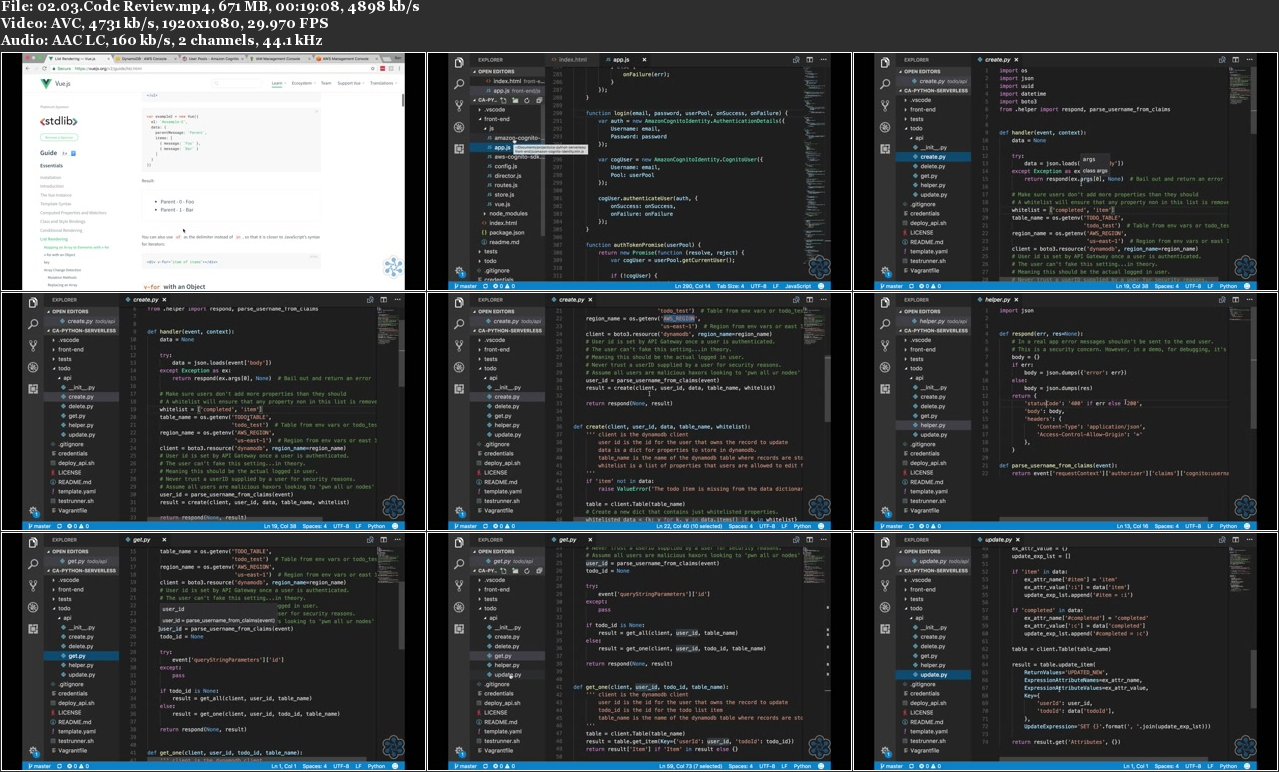
Task: Select update.py in the explorer of the update.py frame
Action: (933, 675)
